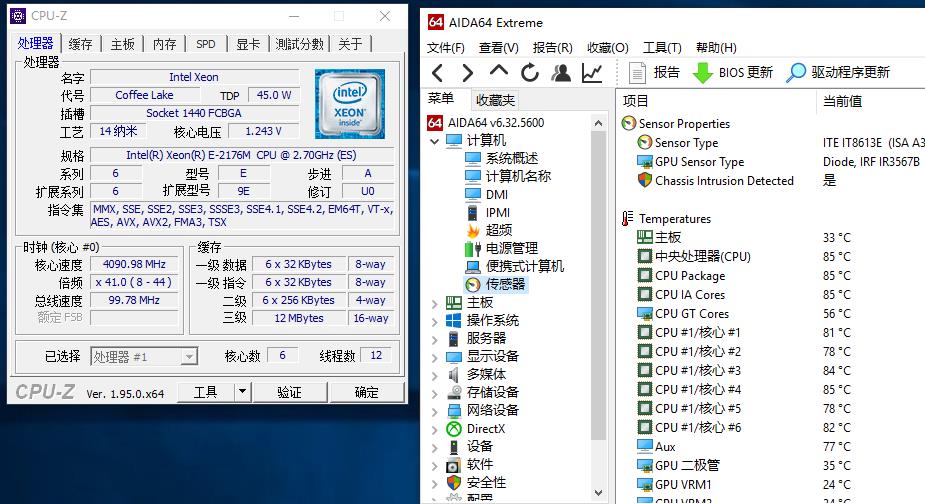The width and height of the screenshot is (925, 504).
Task: Expand the 操作系统 tree node
Action: click(x=435, y=322)
